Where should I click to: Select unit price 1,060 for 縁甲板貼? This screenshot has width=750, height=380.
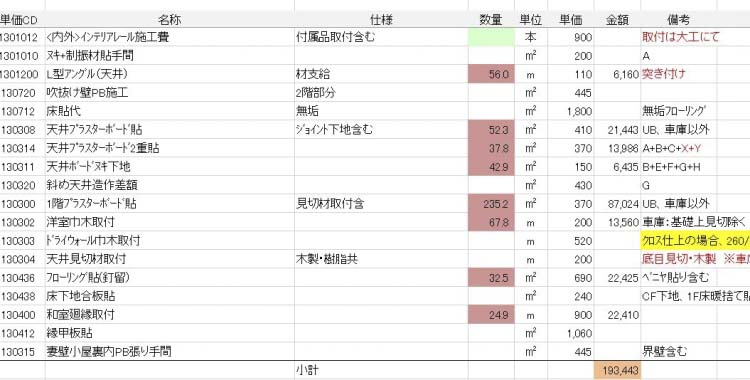point(571,333)
